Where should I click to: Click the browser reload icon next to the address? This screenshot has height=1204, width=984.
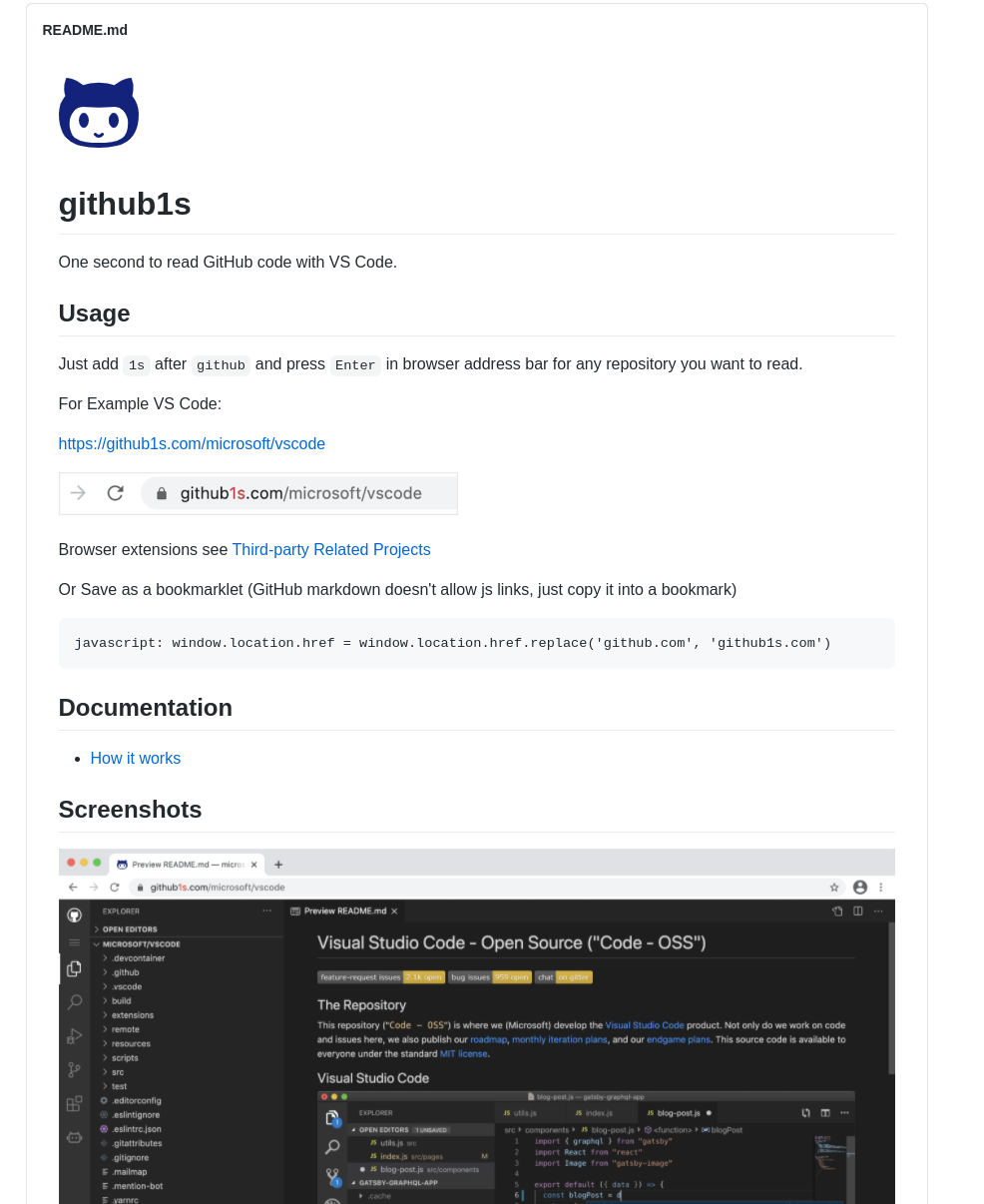pos(113,887)
